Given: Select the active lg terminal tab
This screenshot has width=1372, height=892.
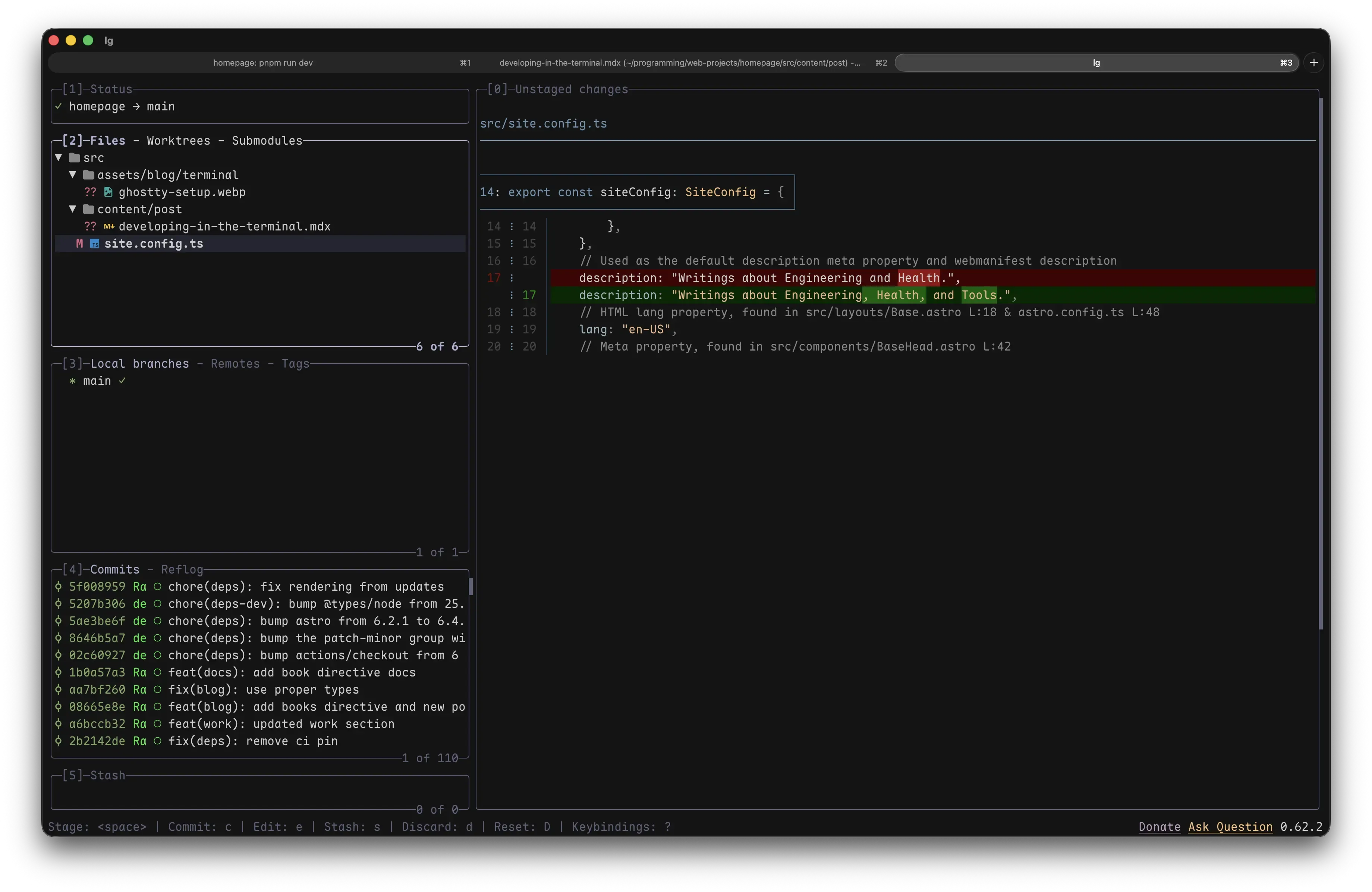Looking at the screenshot, I should pyautogui.click(x=1096, y=63).
